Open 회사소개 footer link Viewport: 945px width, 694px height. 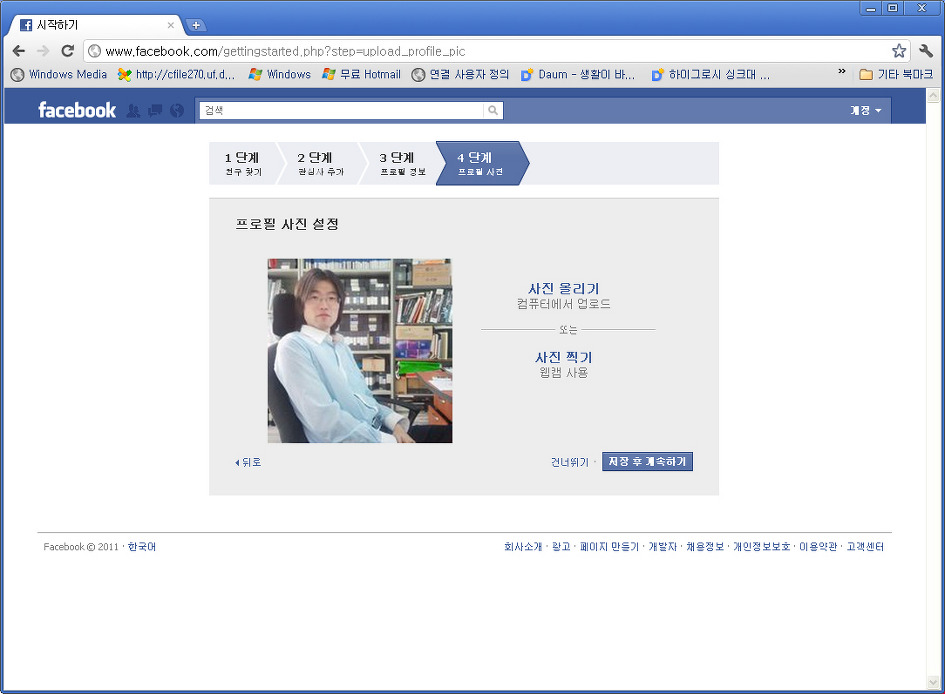[x=523, y=546]
